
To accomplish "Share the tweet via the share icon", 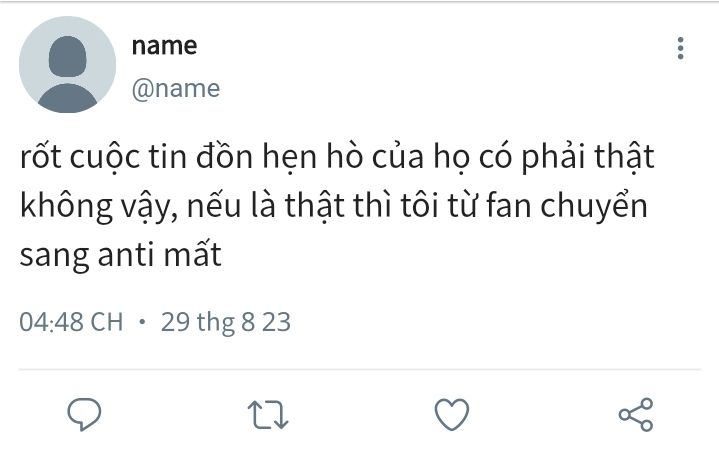I will click(x=636, y=414).
